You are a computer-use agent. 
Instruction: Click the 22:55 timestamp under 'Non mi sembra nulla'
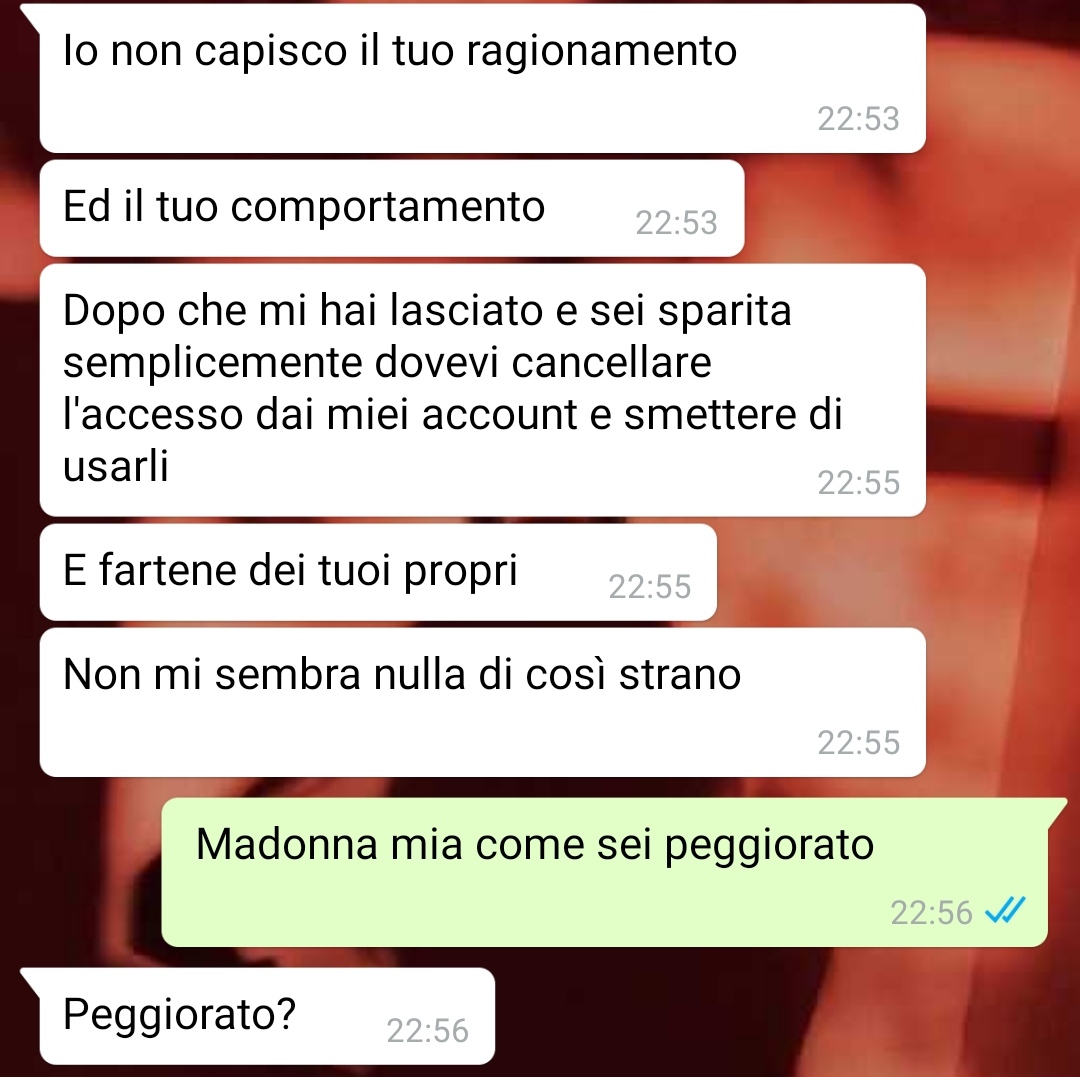[x=858, y=743]
